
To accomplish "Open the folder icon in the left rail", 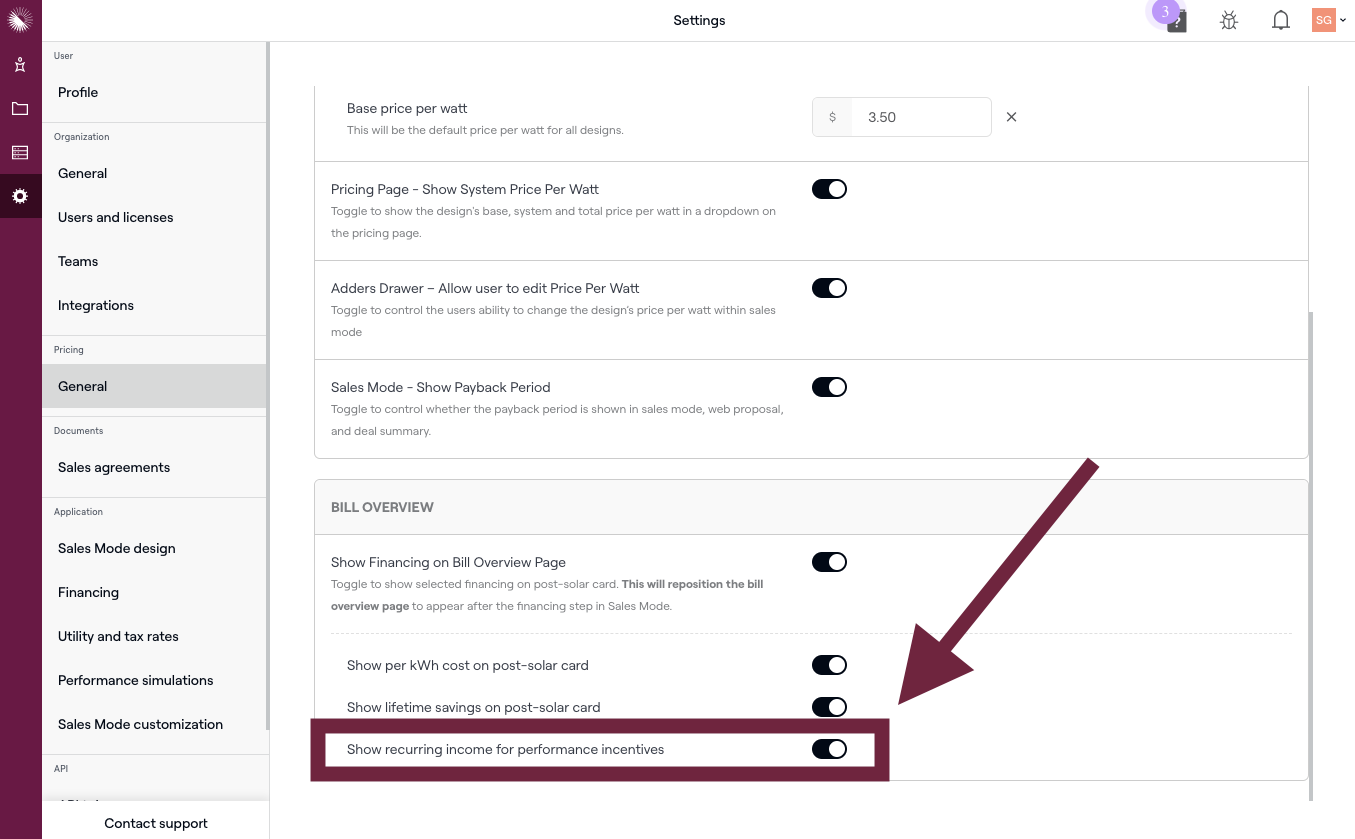I will (x=20, y=109).
